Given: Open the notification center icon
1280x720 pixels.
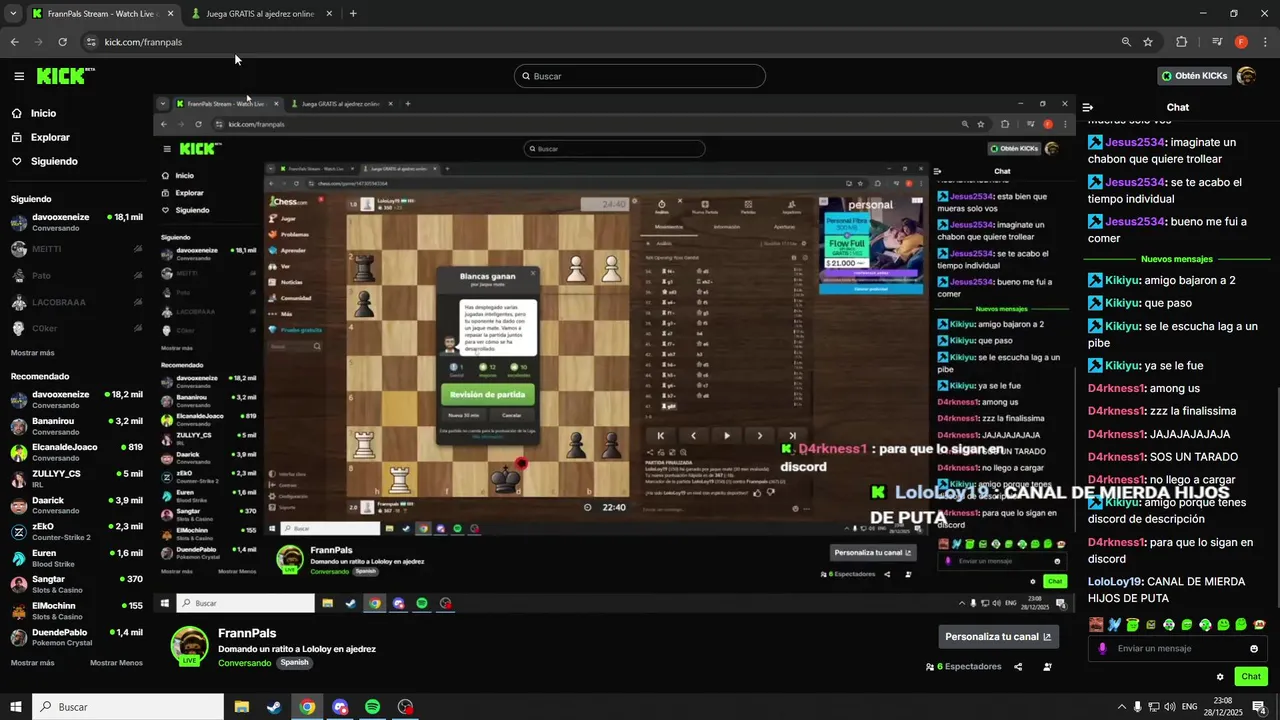Looking at the screenshot, I should (x=1259, y=707).
